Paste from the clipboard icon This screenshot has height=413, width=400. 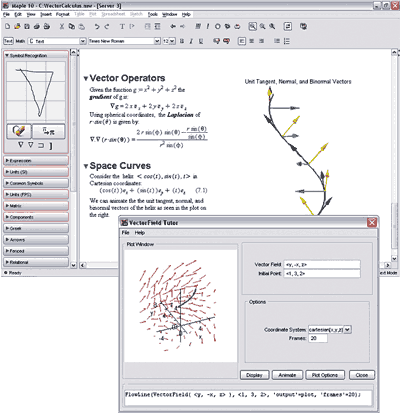click(81, 26)
